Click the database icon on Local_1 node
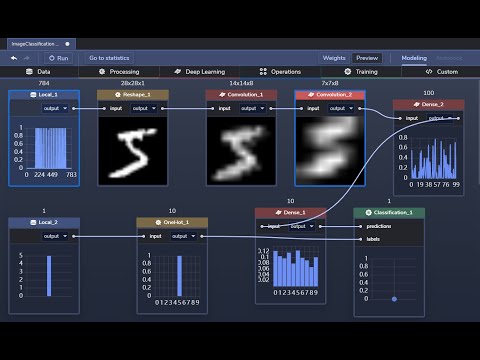The height and width of the screenshot is (360, 480). click(x=33, y=95)
